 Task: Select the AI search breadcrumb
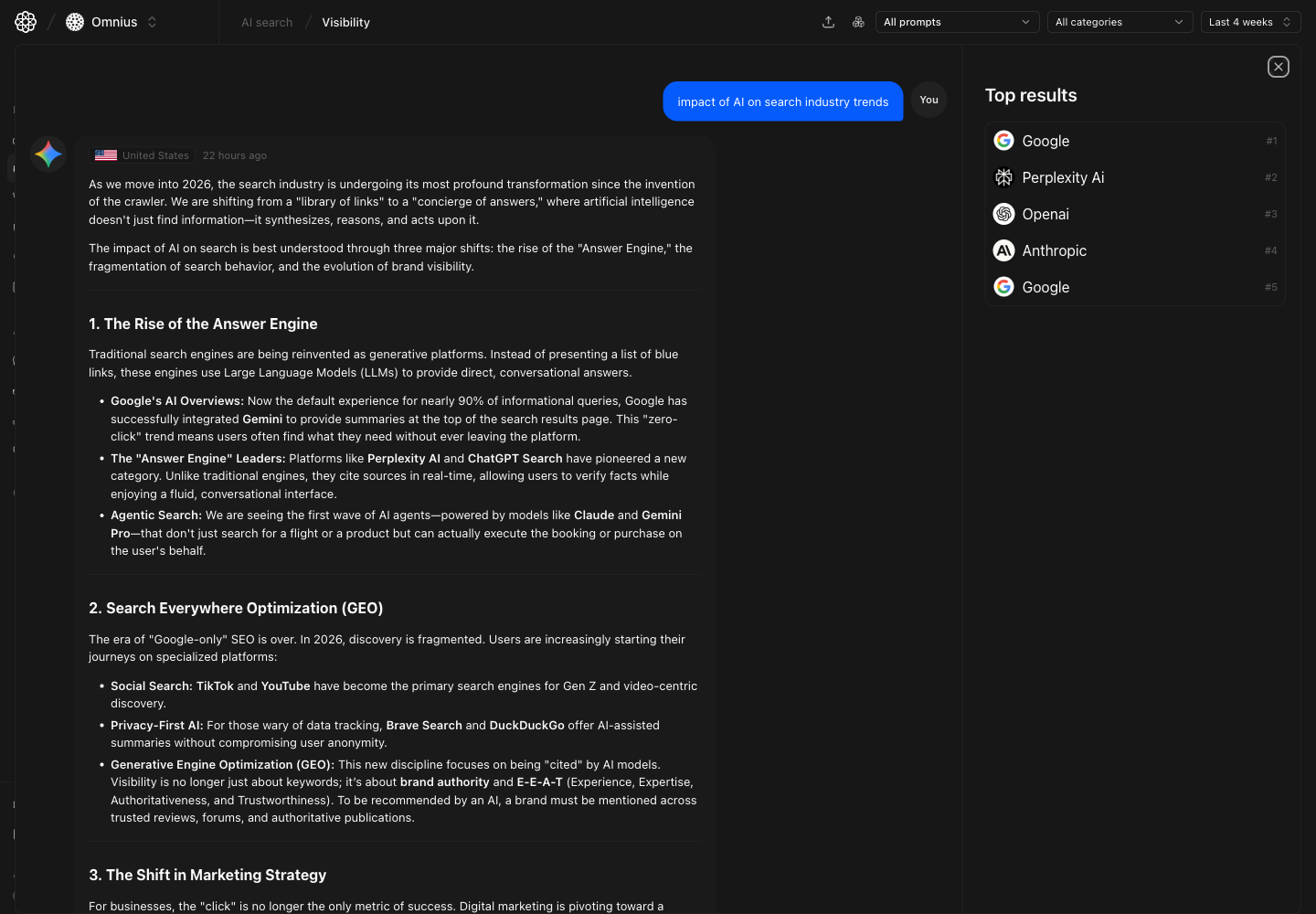click(x=266, y=22)
